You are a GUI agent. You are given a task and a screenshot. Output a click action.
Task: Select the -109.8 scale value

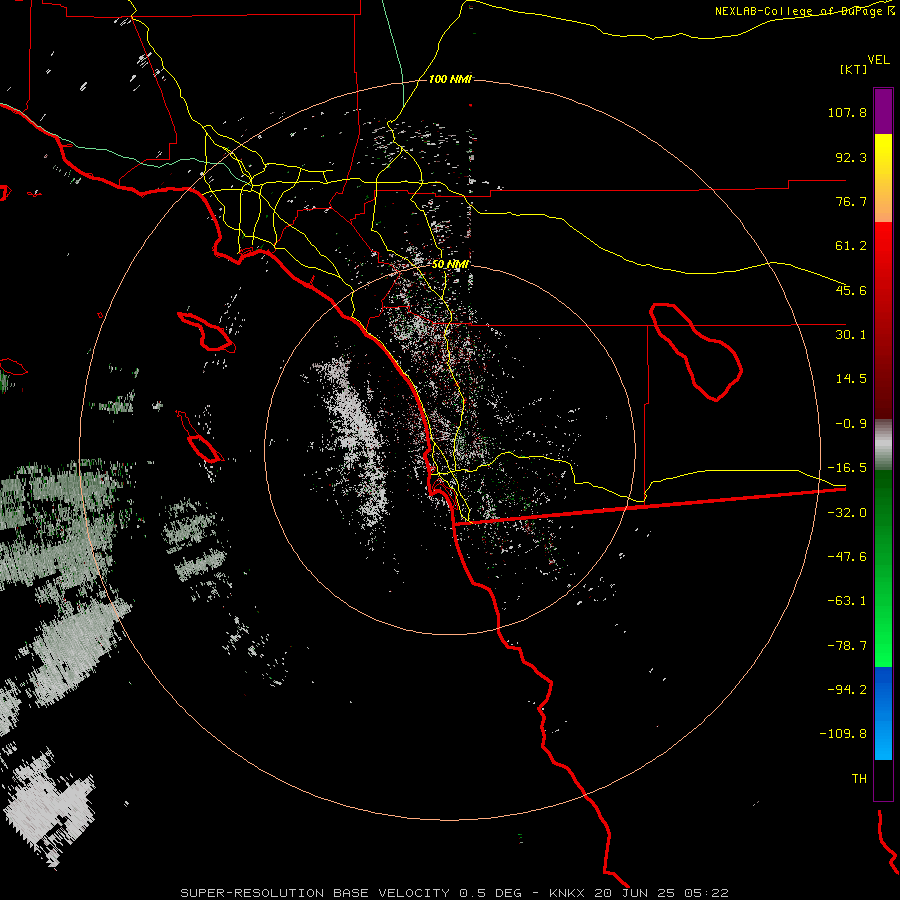(843, 734)
